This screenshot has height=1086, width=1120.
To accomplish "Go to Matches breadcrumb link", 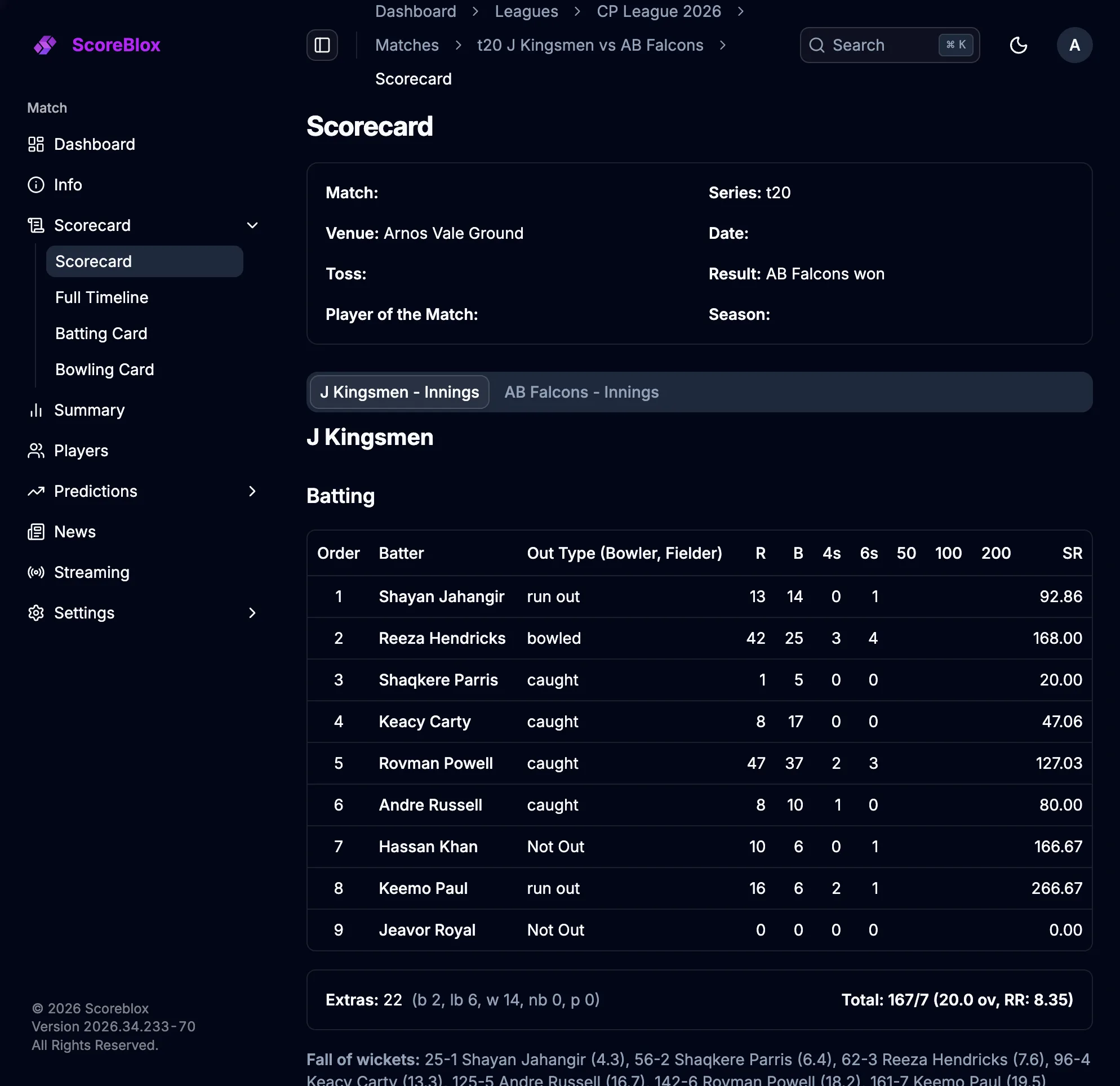I will click(x=407, y=45).
